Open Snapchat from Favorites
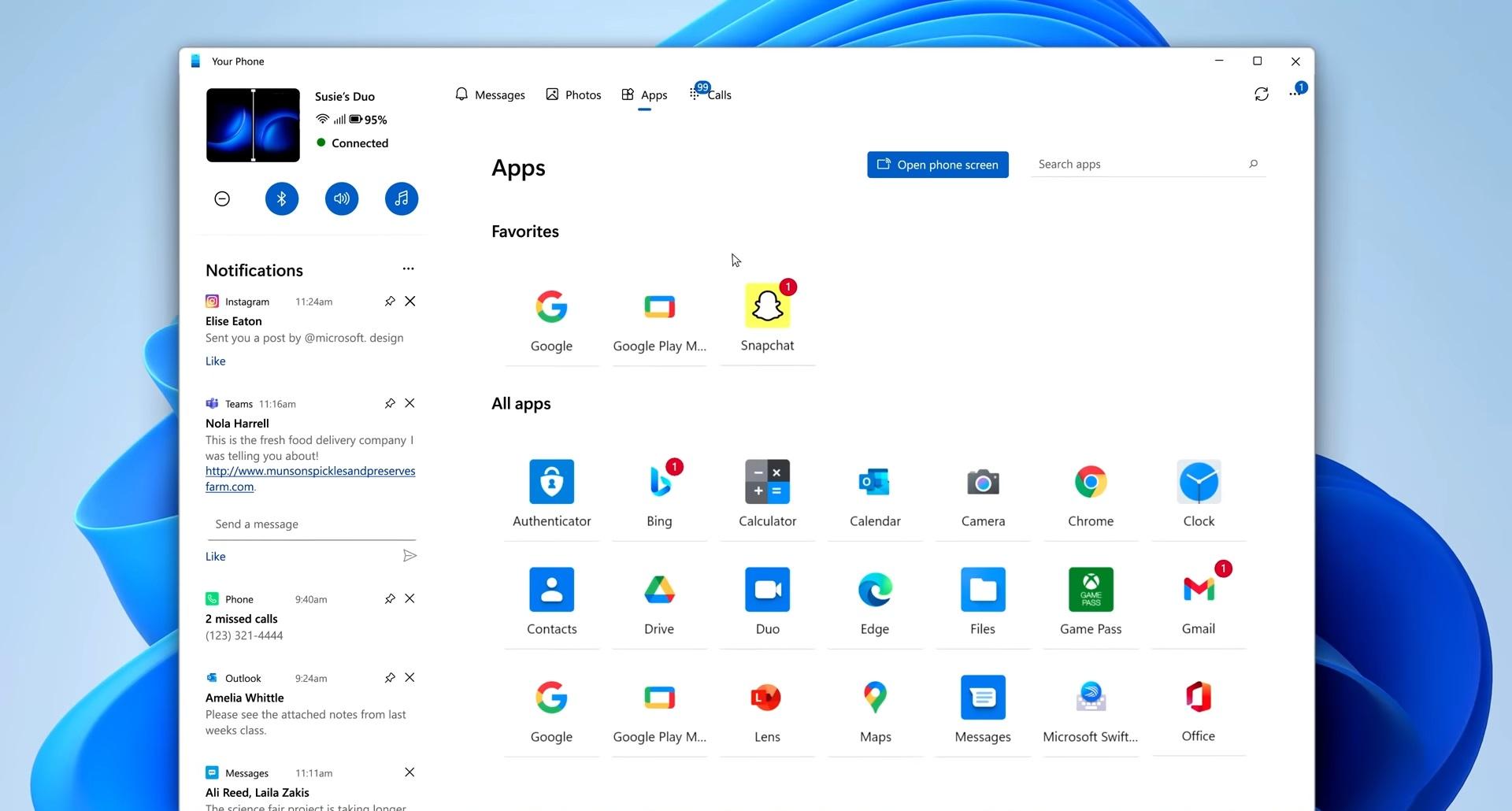The image size is (1512, 811). point(768,317)
